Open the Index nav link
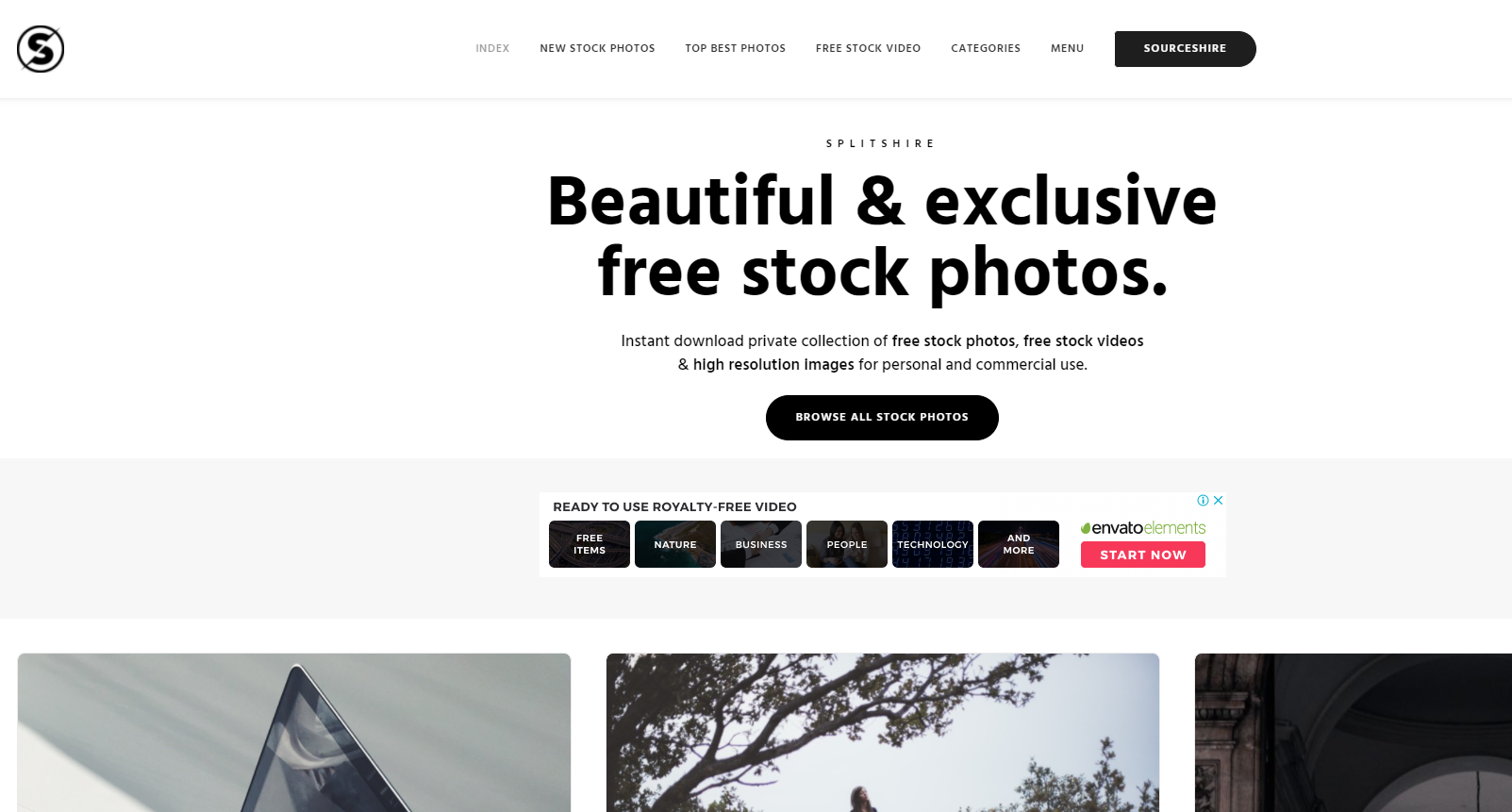Viewport: 1512px width, 812px height. pyautogui.click(x=492, y=48)
